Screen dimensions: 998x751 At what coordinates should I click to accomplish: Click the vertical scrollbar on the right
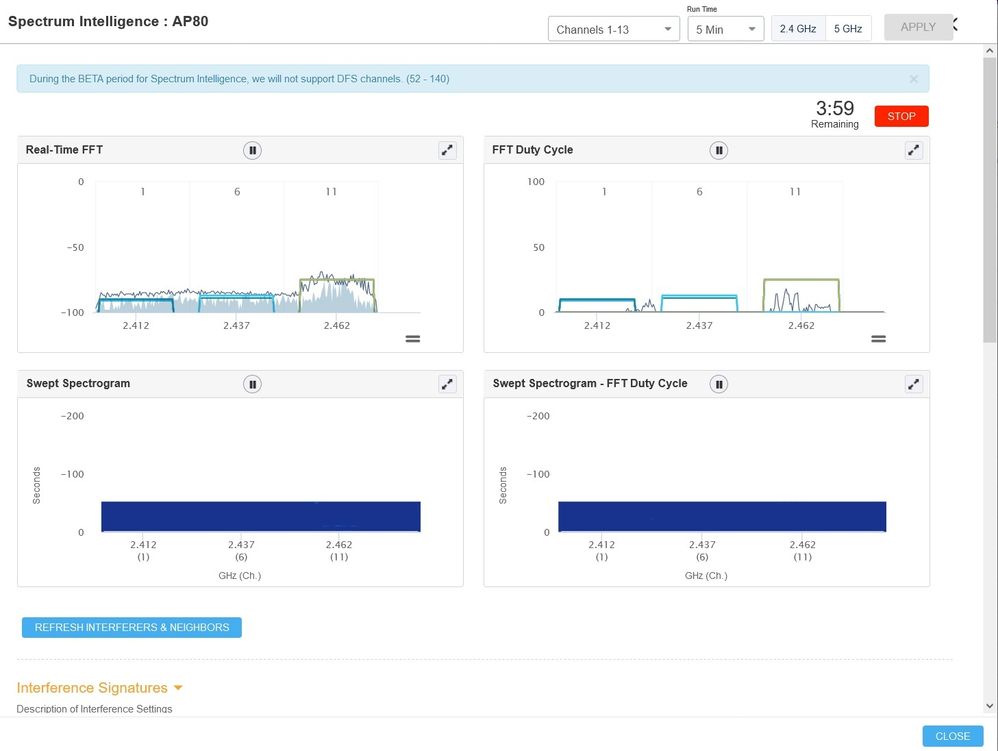coord(990,200)
